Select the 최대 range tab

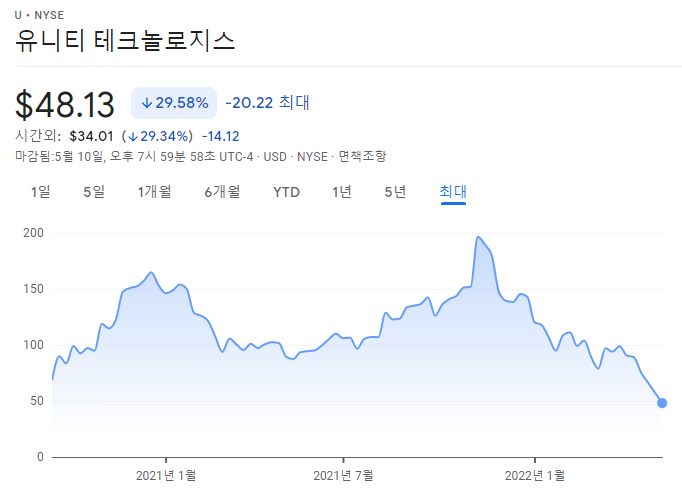pos(453,192)
